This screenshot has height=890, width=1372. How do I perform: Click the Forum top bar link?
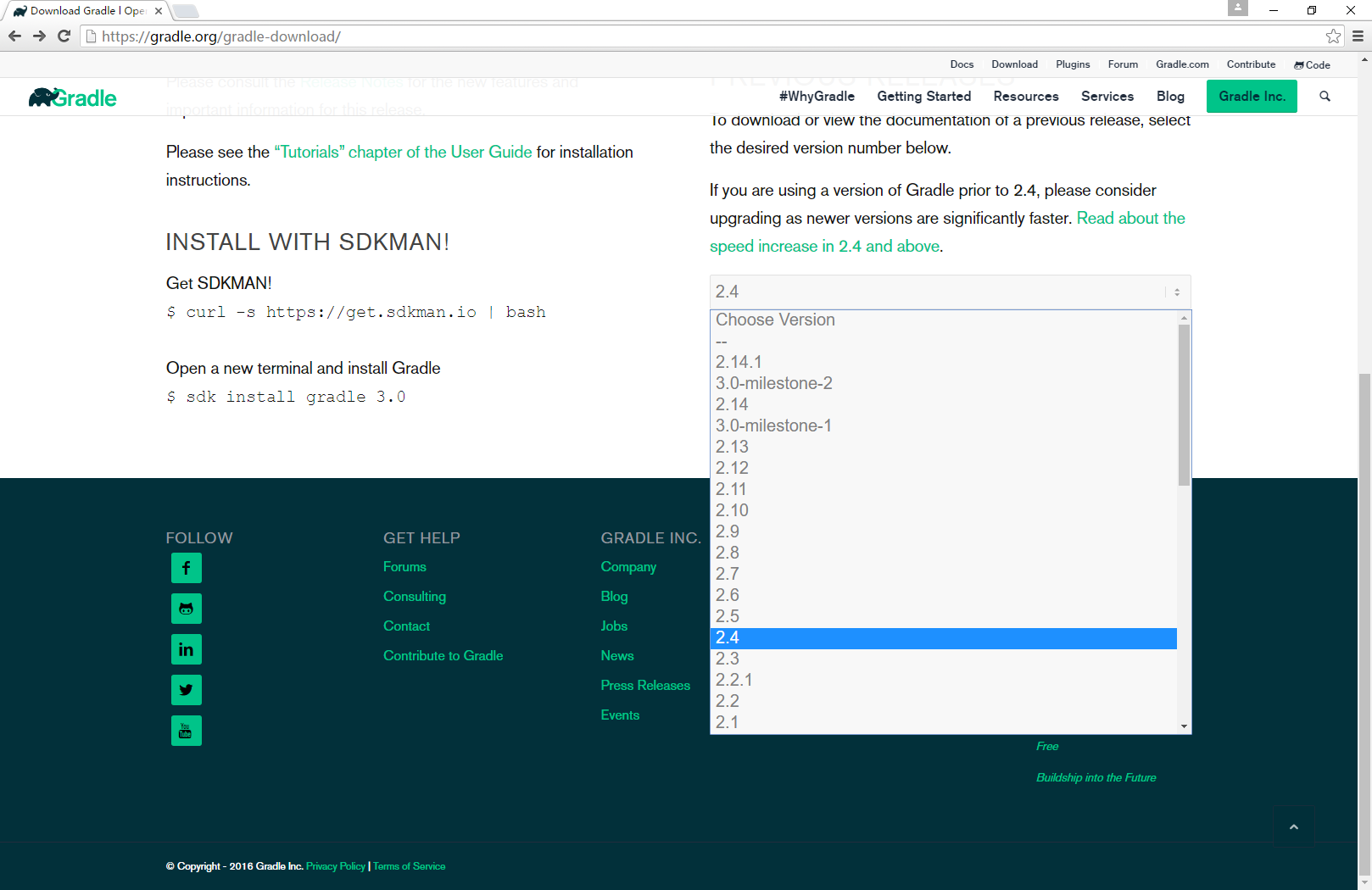(x=1123, y=64)
